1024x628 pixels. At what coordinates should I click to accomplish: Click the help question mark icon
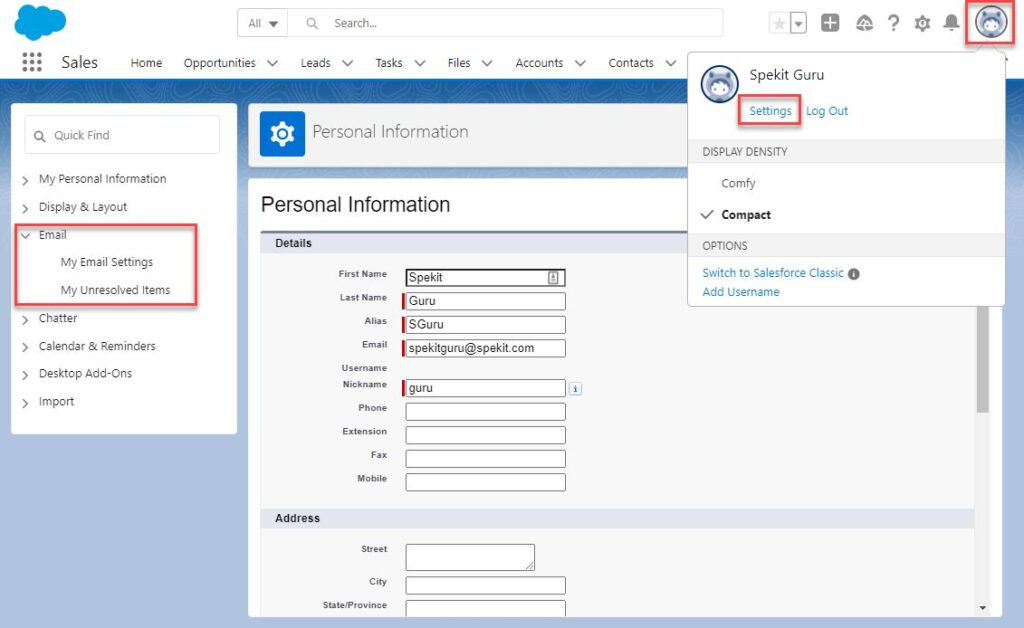pos(893,24)
